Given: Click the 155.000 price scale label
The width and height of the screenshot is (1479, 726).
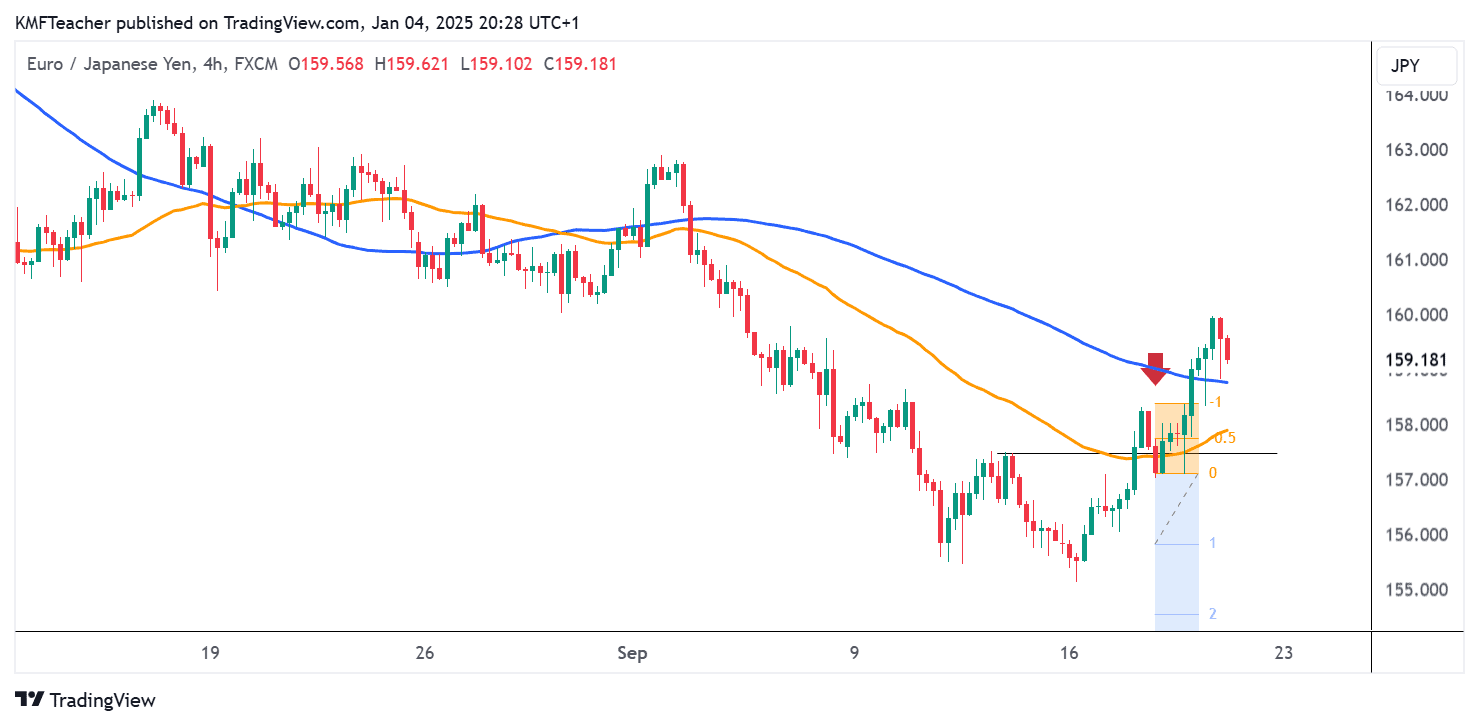Looking at the screenshot, I should click(1415, 589).
